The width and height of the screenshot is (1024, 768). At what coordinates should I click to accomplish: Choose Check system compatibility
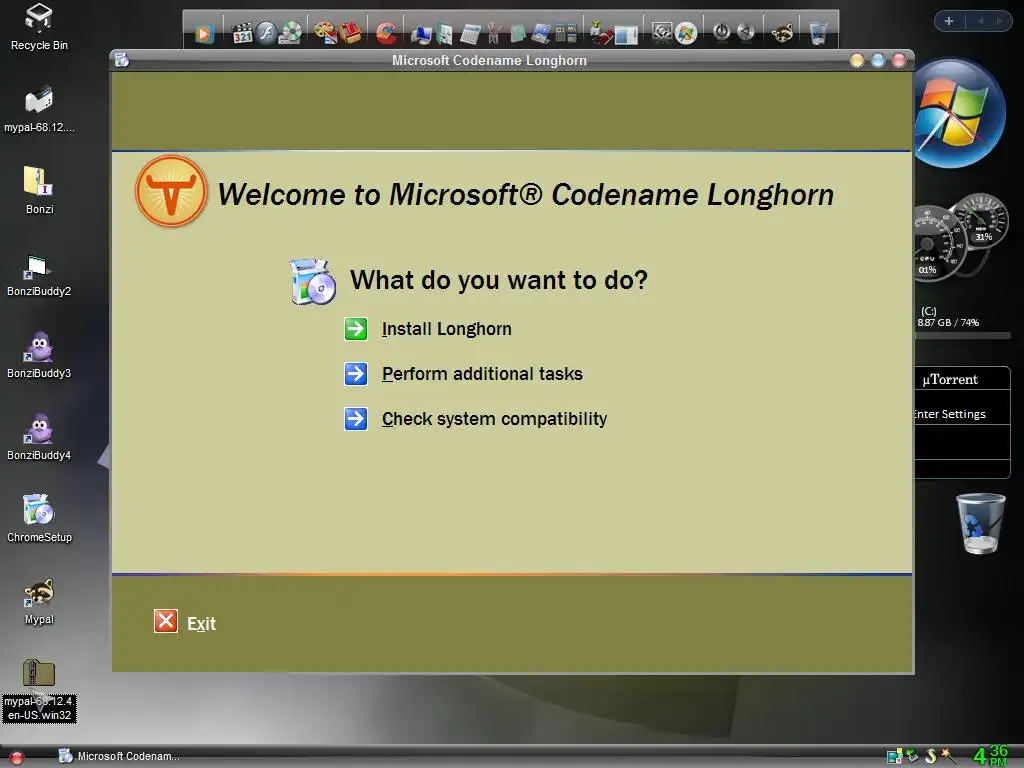494,419
